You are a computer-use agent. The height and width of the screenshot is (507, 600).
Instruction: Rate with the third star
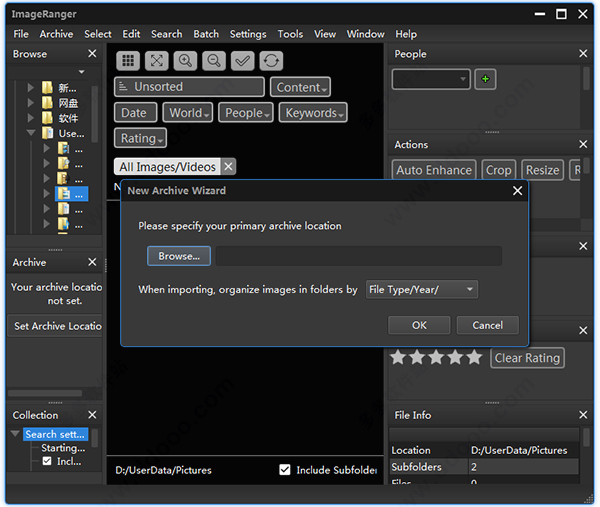(x=436, y=357)
